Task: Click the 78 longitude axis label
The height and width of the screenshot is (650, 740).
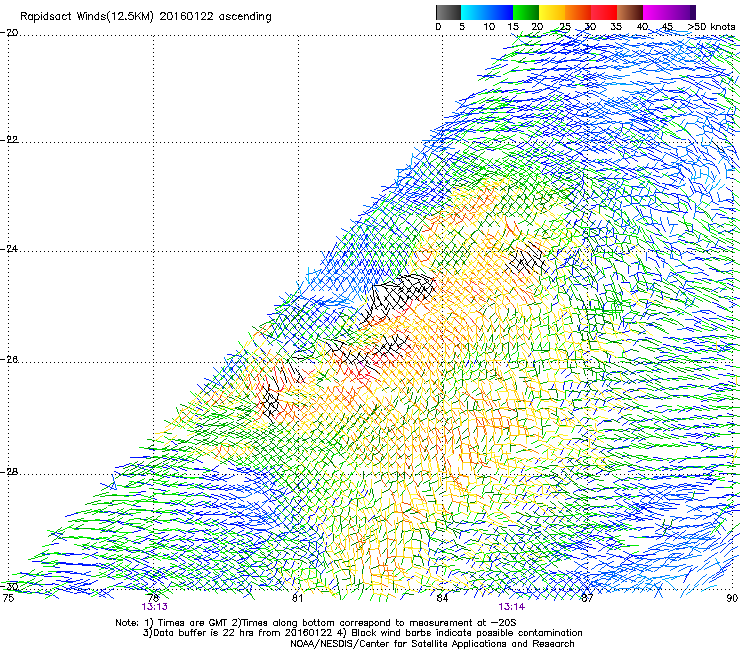Action: (153, 598)
